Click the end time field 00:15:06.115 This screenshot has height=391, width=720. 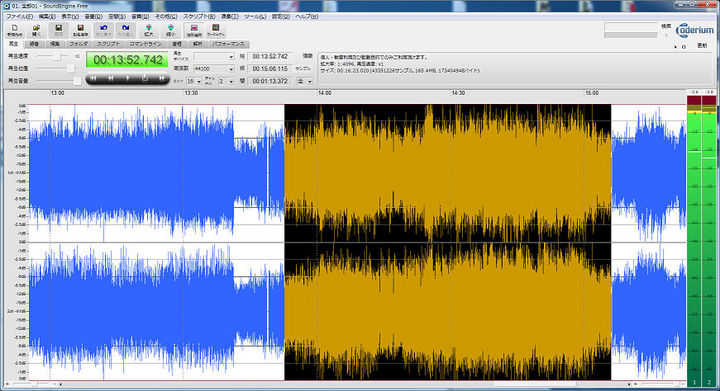coord(270,68)
